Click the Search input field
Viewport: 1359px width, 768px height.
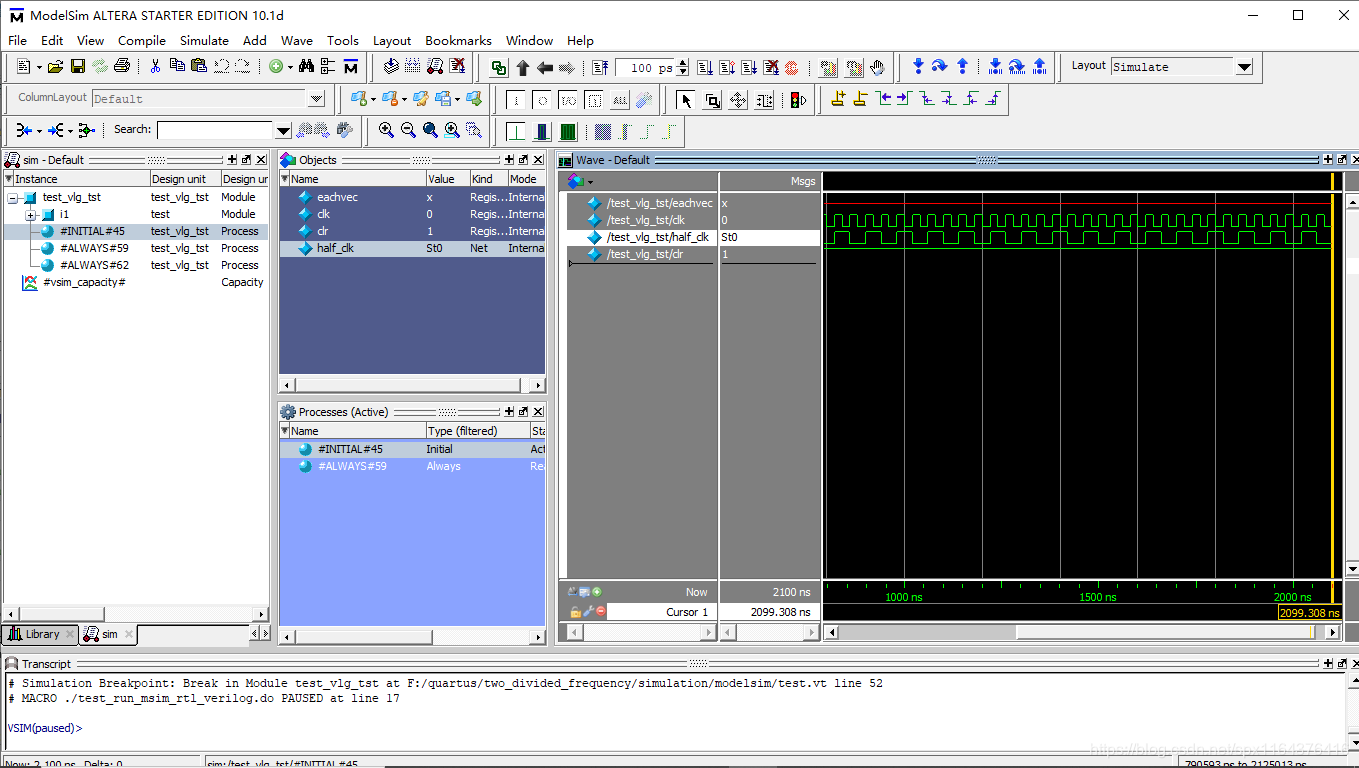pyautogui.click(x=214, y=130)
